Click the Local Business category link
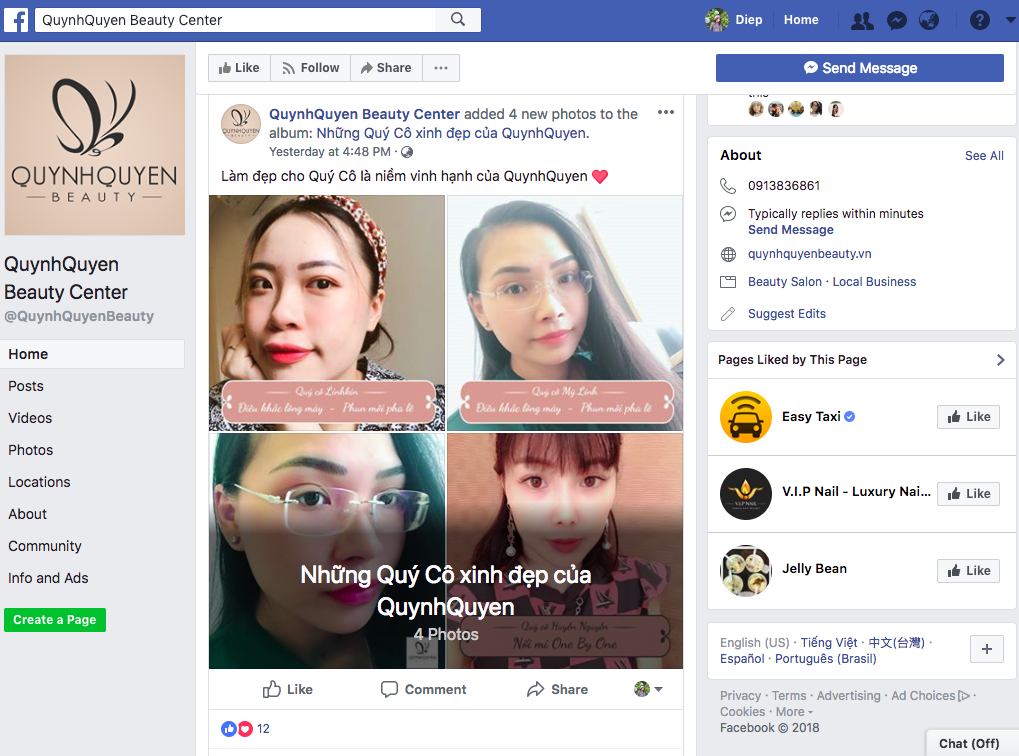 874,282
